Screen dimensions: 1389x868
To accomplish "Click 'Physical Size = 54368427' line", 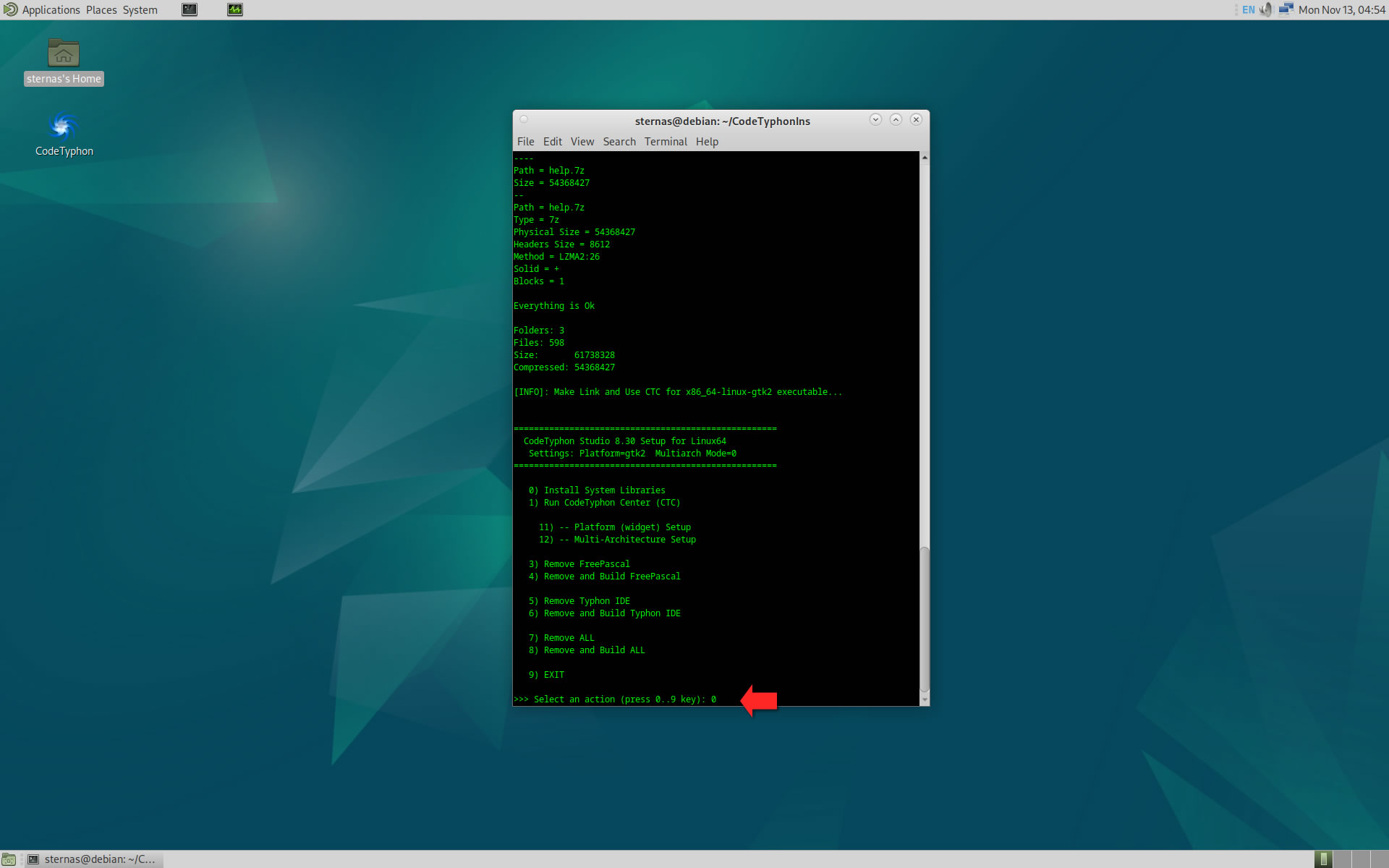I will pos(574,232).
